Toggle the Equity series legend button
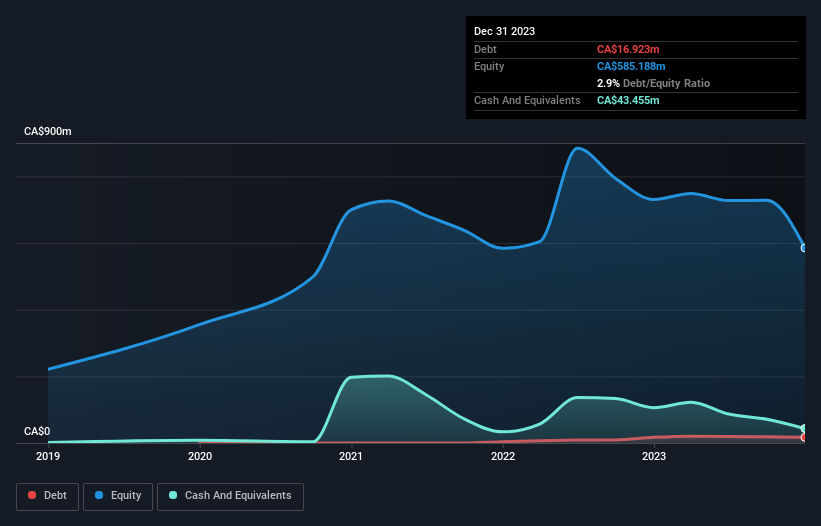This screenshot has height=526, width=821. pos(118,496)
